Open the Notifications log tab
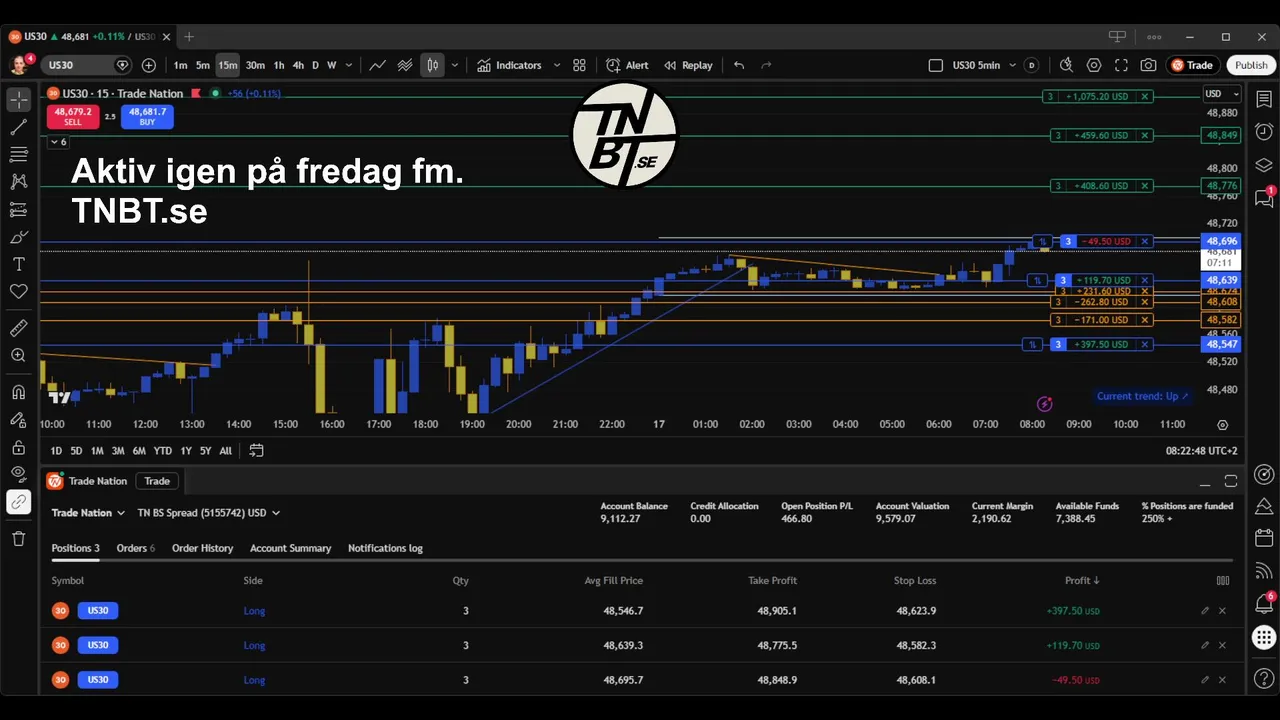 pos(385,548)
